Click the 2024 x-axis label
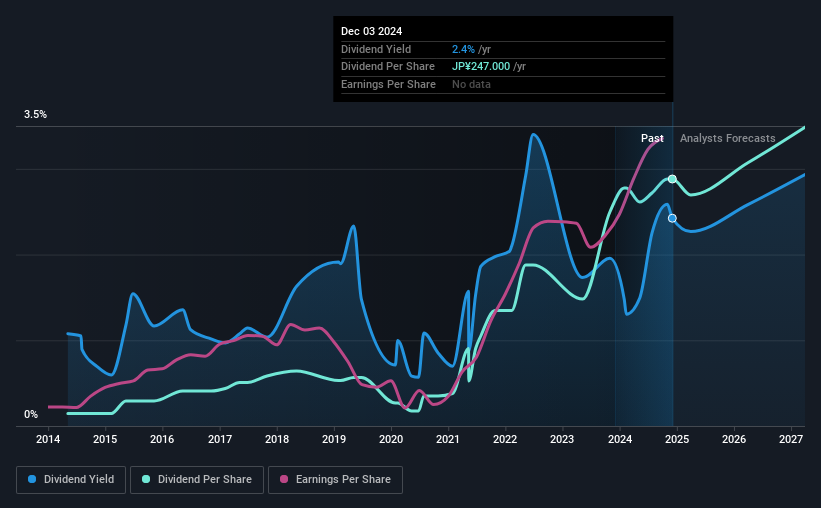Screen dimensions: 821x508 (x=620, y=439)
